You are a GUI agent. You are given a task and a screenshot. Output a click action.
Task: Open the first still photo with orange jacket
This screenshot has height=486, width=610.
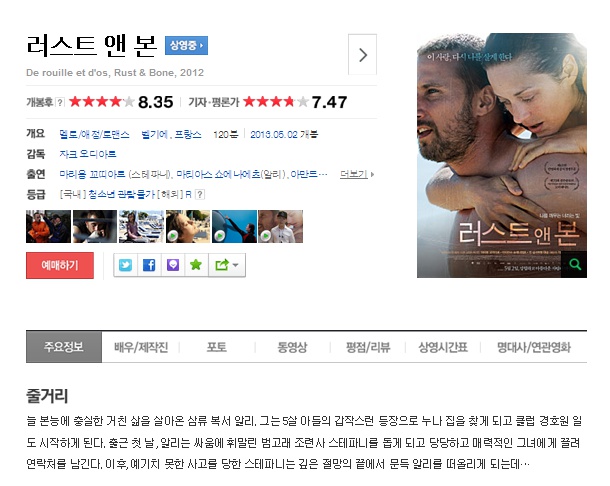[x=48, y=226]
